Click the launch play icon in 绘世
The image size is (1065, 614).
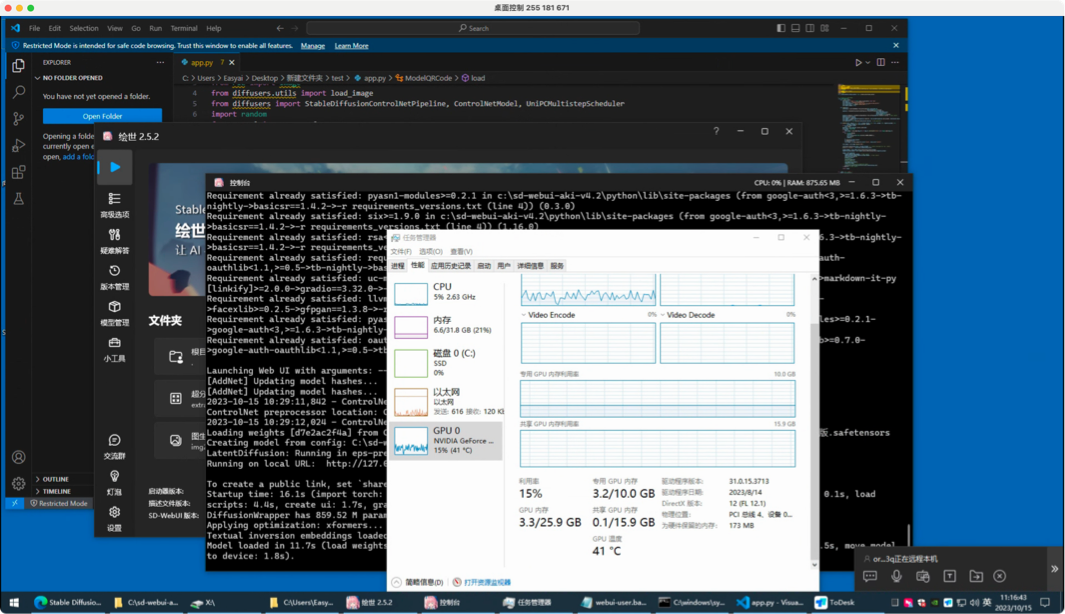115,167
